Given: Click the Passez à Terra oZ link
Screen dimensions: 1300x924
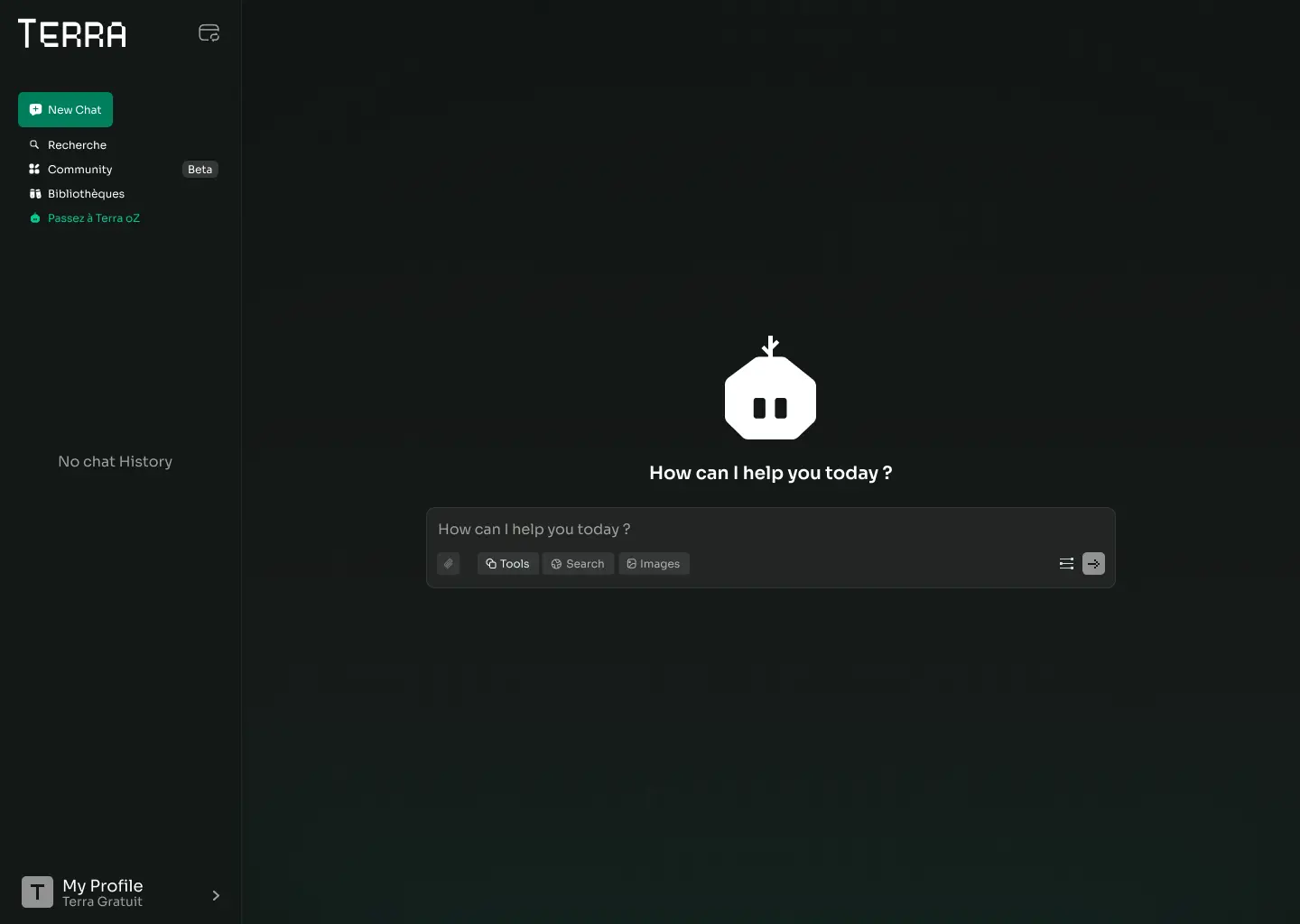Looking at the screenshot, I should pos(94,218).
